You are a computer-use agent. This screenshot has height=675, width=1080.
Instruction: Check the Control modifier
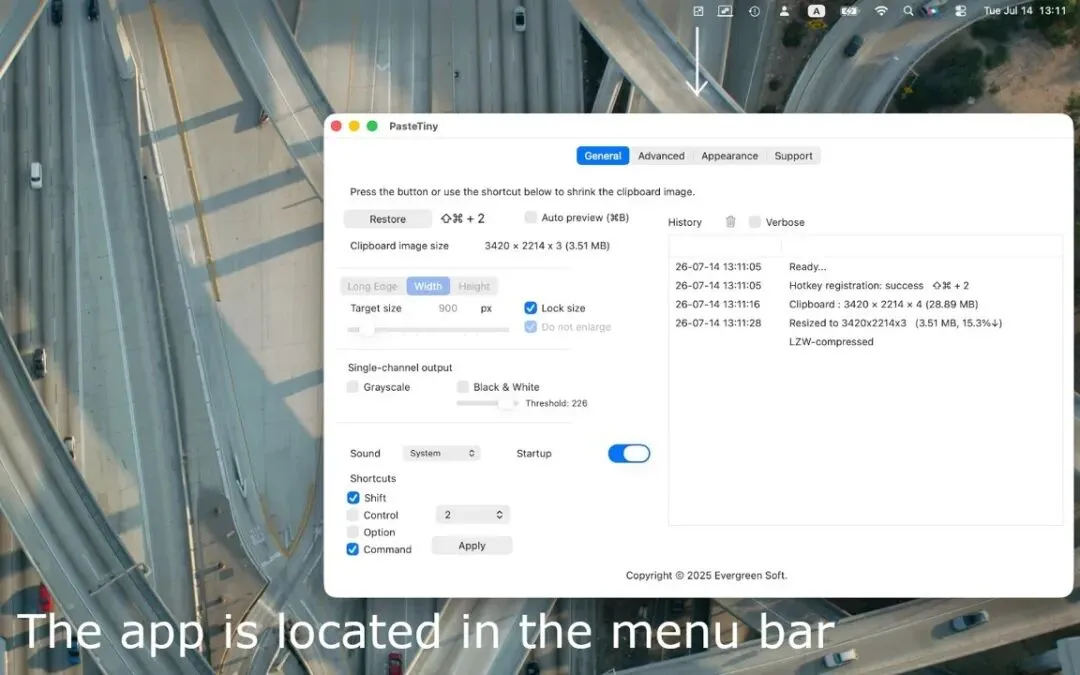coord(353,515)
